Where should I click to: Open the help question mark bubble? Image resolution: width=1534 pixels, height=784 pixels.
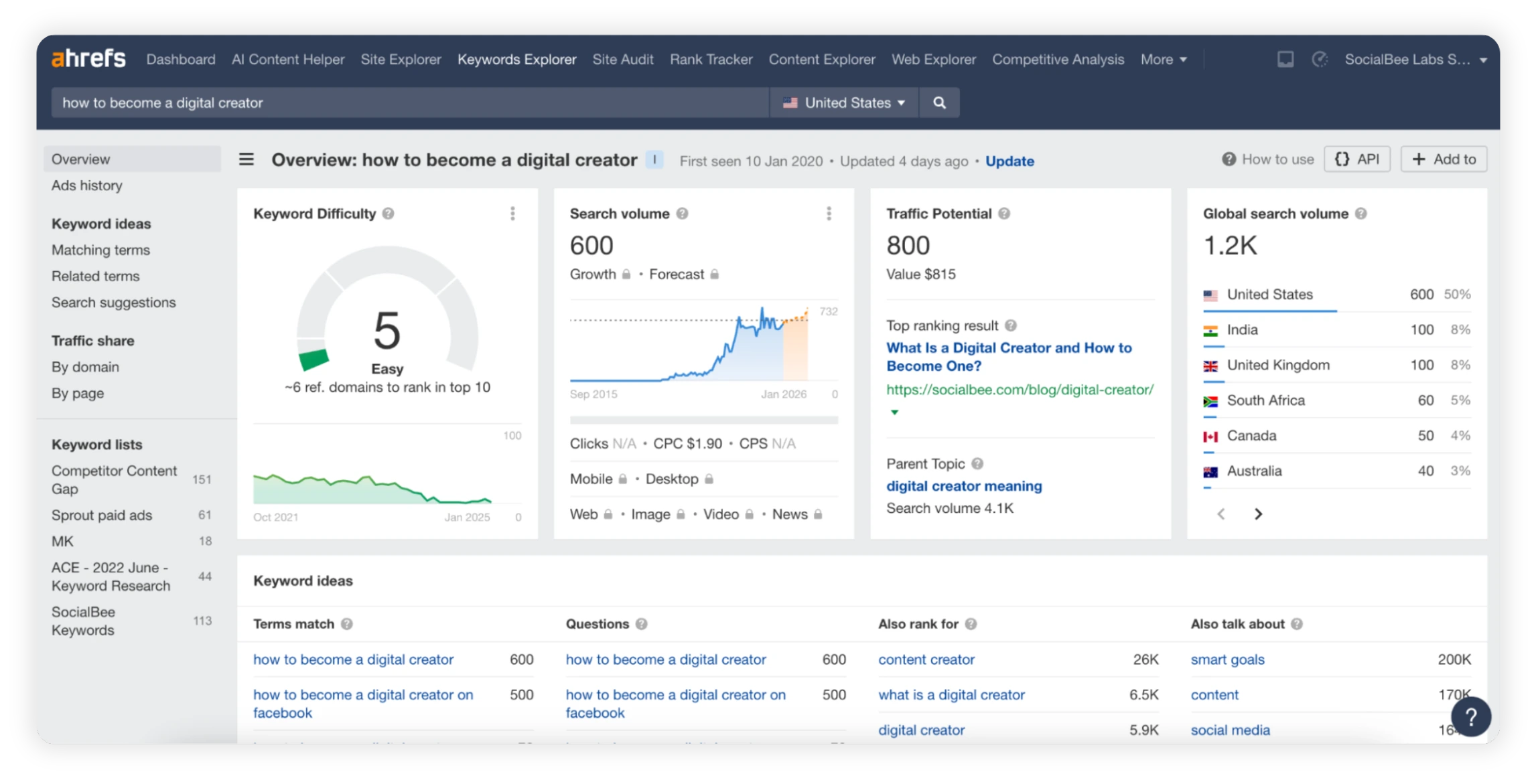coord(1471,716)
